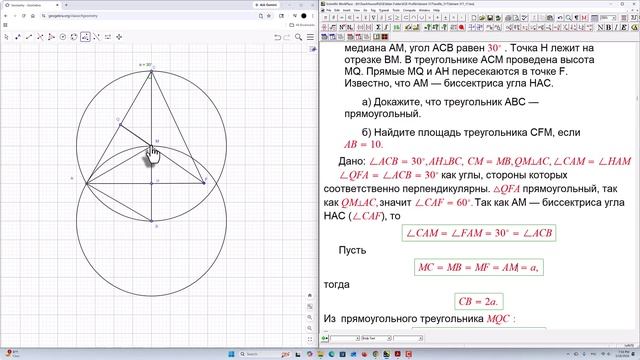Open the Insert menu in Scientific WorkPlace
This screenshot has height=360, width=640.
[347, 10]
